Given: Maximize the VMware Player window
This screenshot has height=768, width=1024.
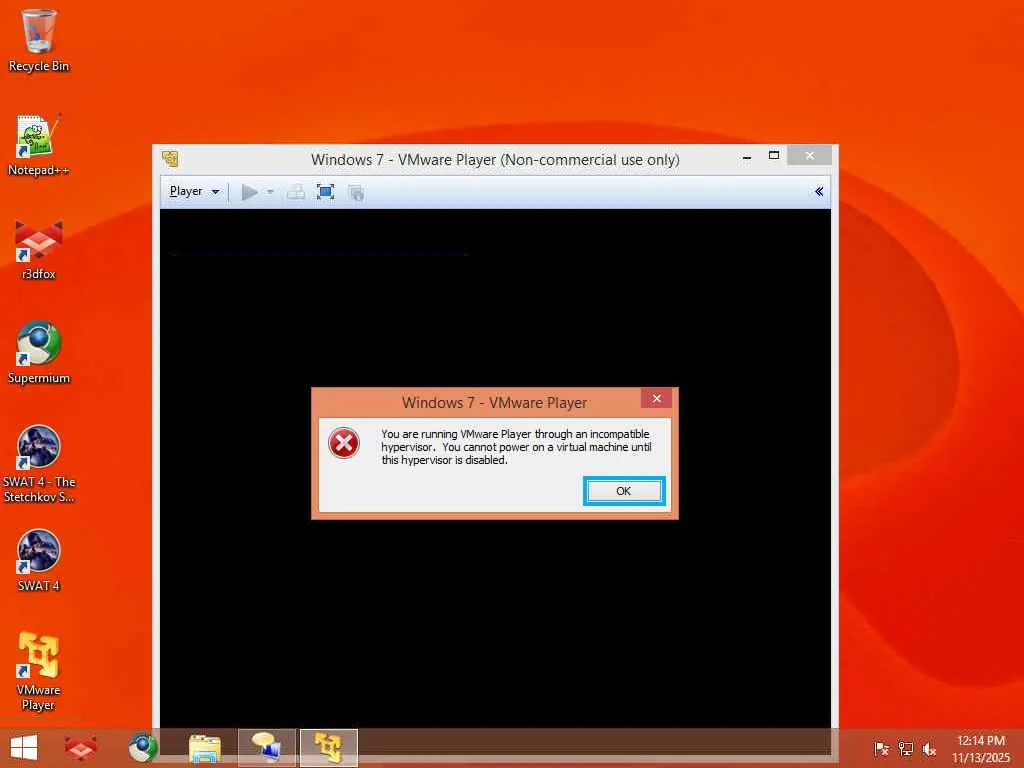Looking at the screenshot, I should (774, 155).
